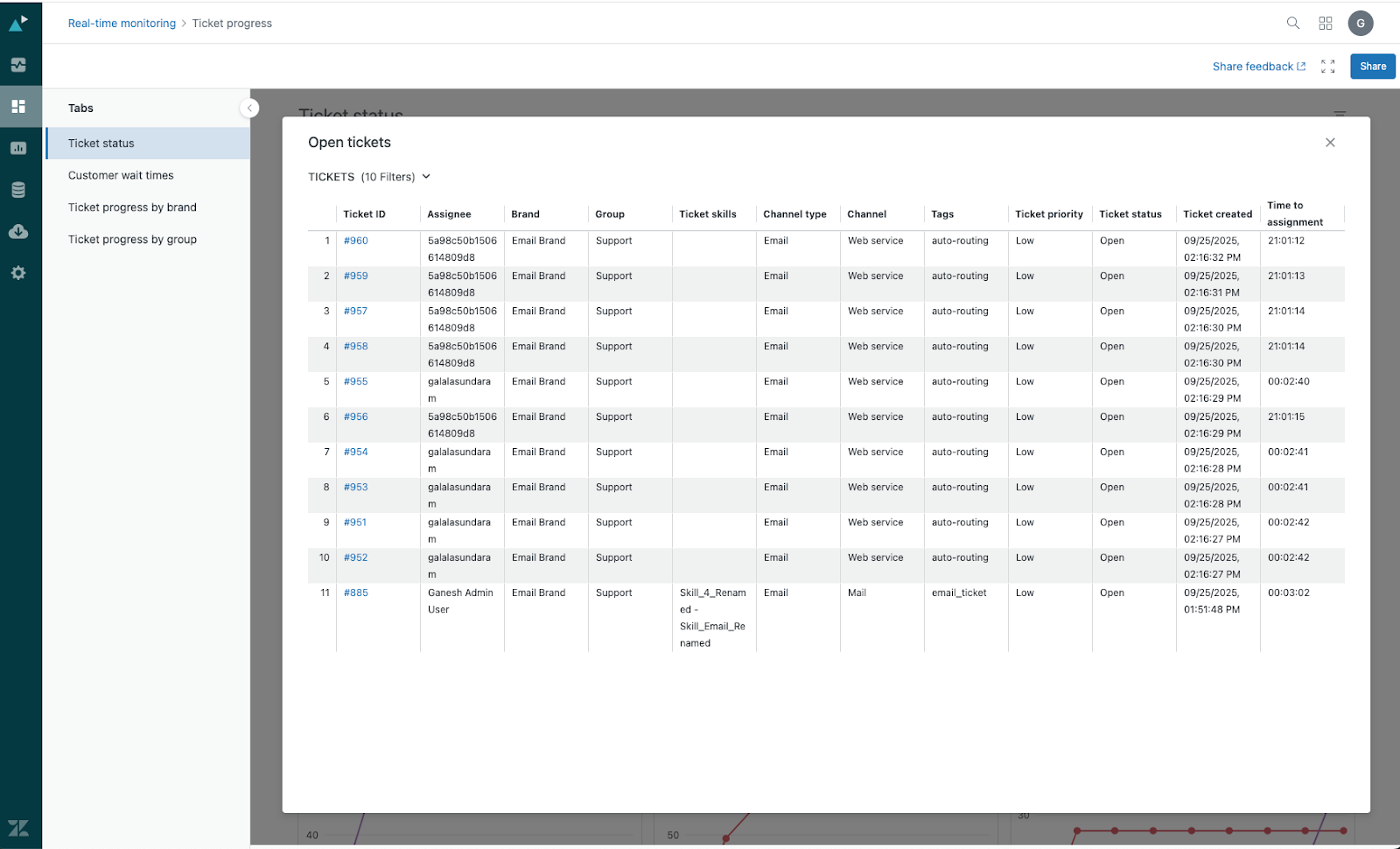Open the products grid icon
The height and width of the screenshot is (849, 1400).
click(1326, 24)
